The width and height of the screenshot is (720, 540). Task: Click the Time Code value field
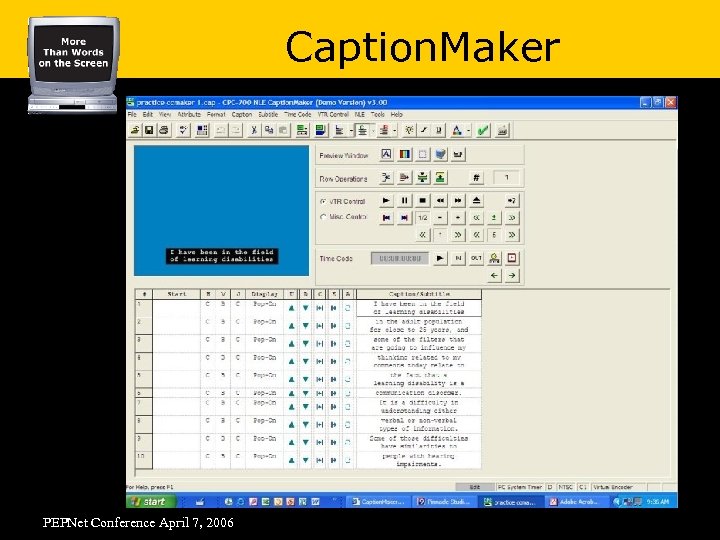coord(400,259)
